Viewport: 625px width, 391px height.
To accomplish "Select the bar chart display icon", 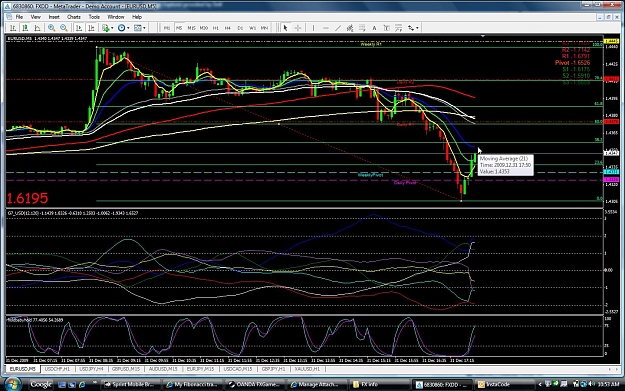I will (x=13, y=28).
